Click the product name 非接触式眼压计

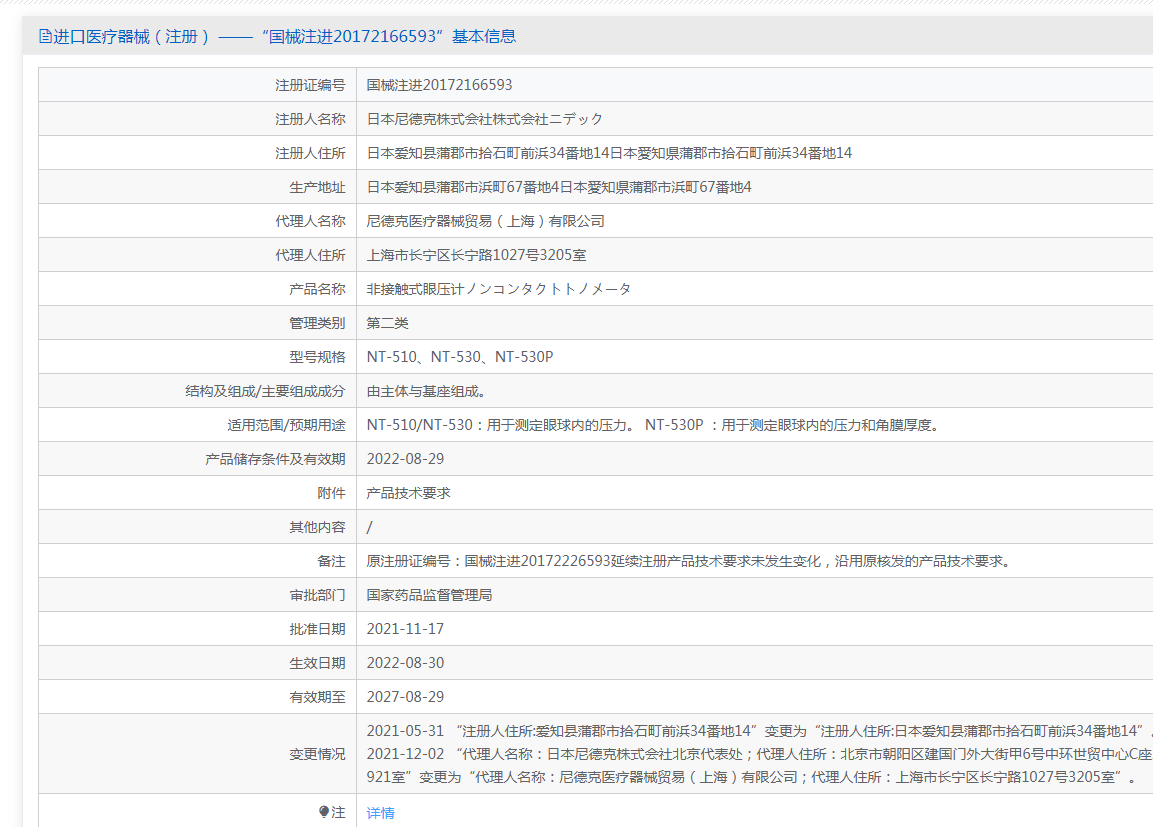pos(415,290)
